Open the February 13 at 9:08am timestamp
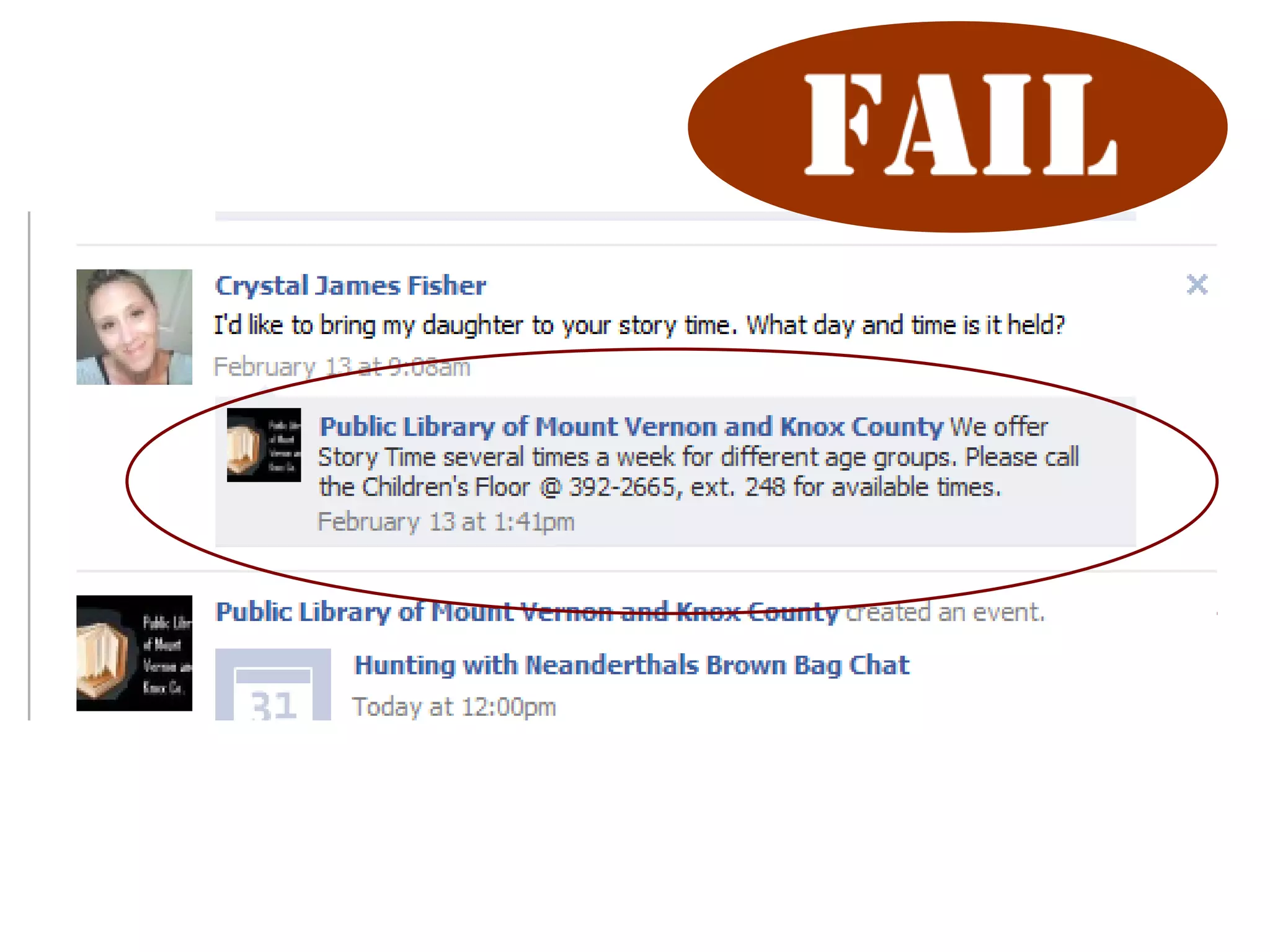The image size is (1270, 952). pos(342,367)
